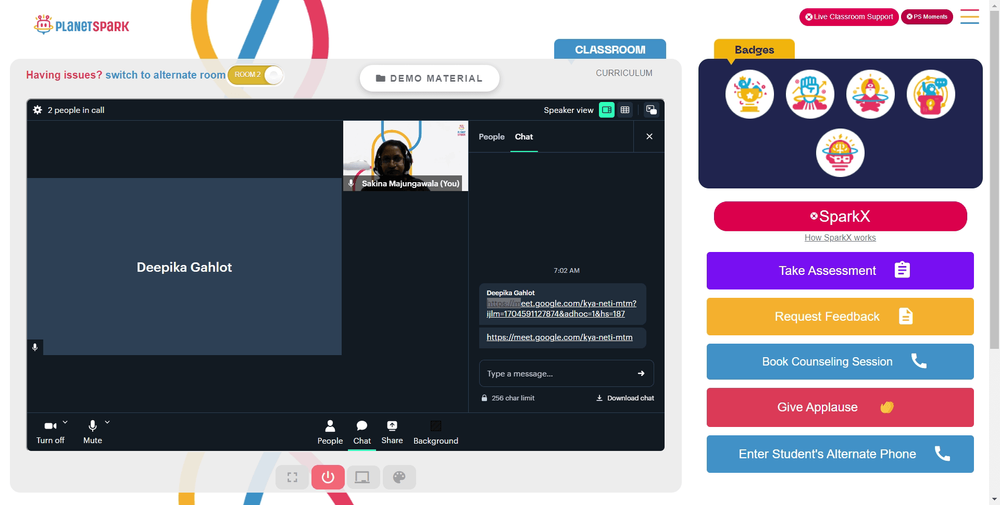This screenshot has height=505, width=1000.
Task: Click the hula hoop character badge
Action: (x=870, y=94)
